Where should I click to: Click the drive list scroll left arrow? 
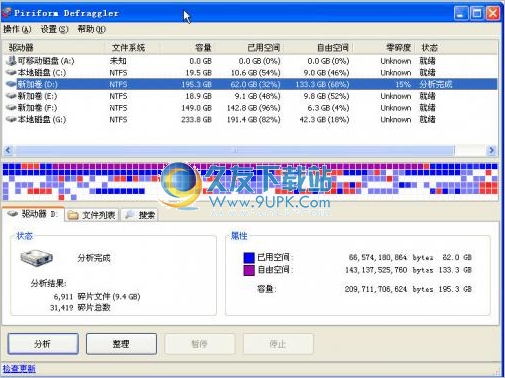8,150
